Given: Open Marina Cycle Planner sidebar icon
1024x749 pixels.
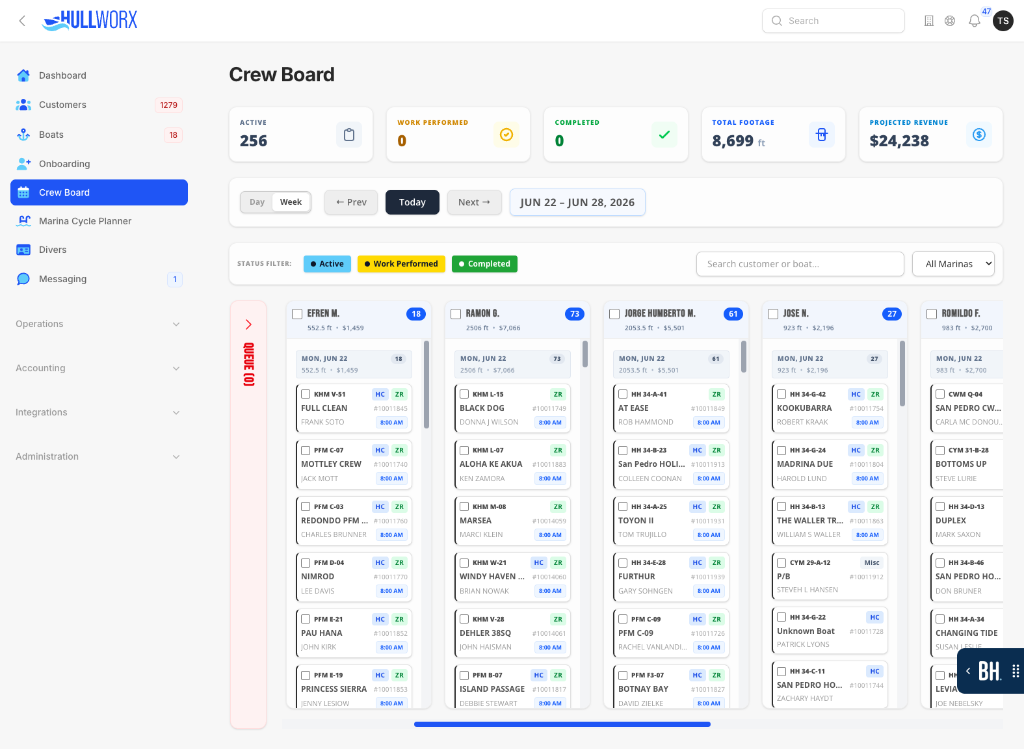Looking at the screenshot, I should (24, 221).
